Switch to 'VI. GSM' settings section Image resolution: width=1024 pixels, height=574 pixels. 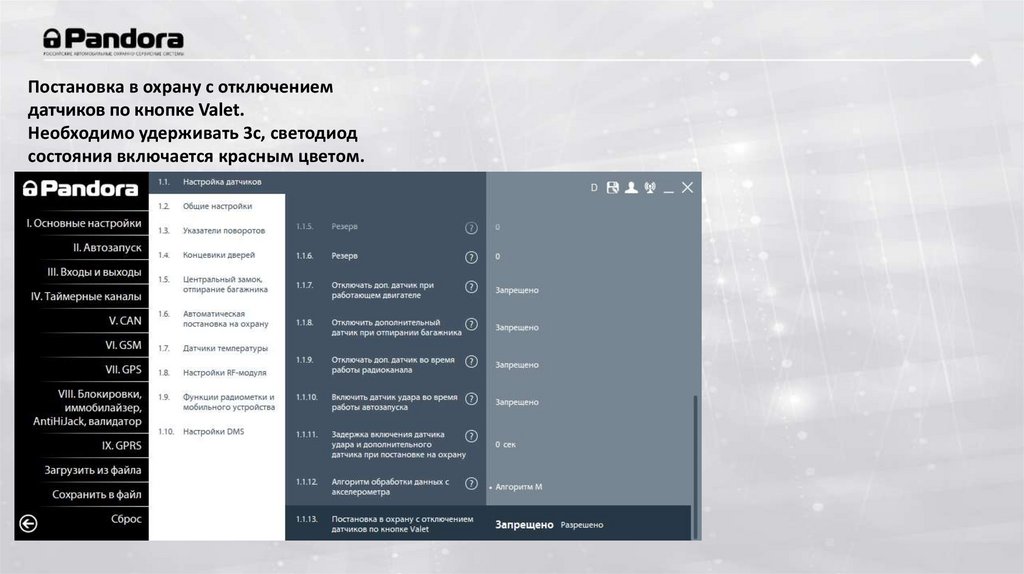pos(123,345)
